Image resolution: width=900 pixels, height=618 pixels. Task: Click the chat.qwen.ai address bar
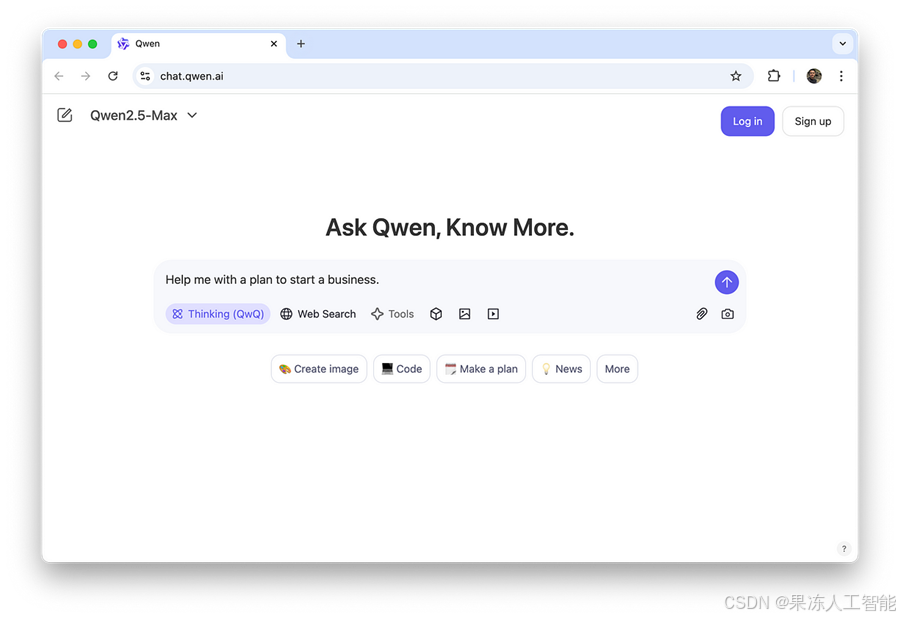coord(443,76)
